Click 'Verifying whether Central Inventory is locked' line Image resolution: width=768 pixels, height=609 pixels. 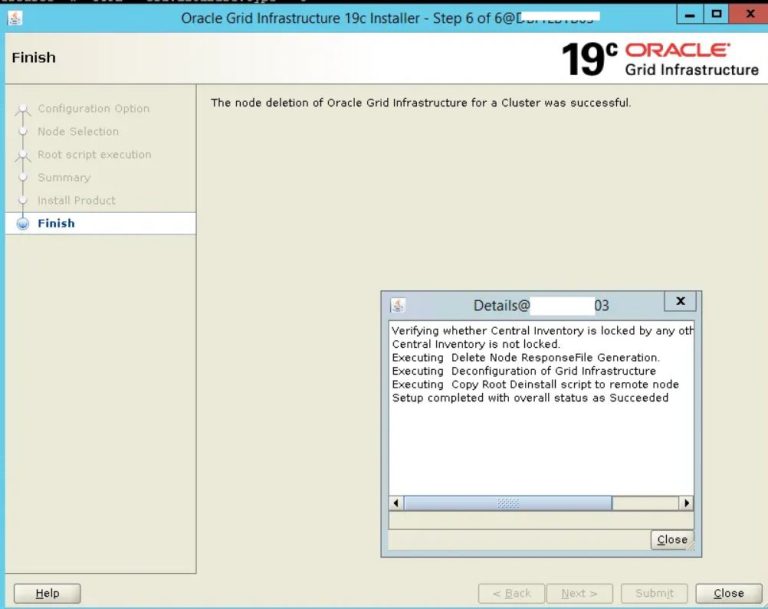542,331
